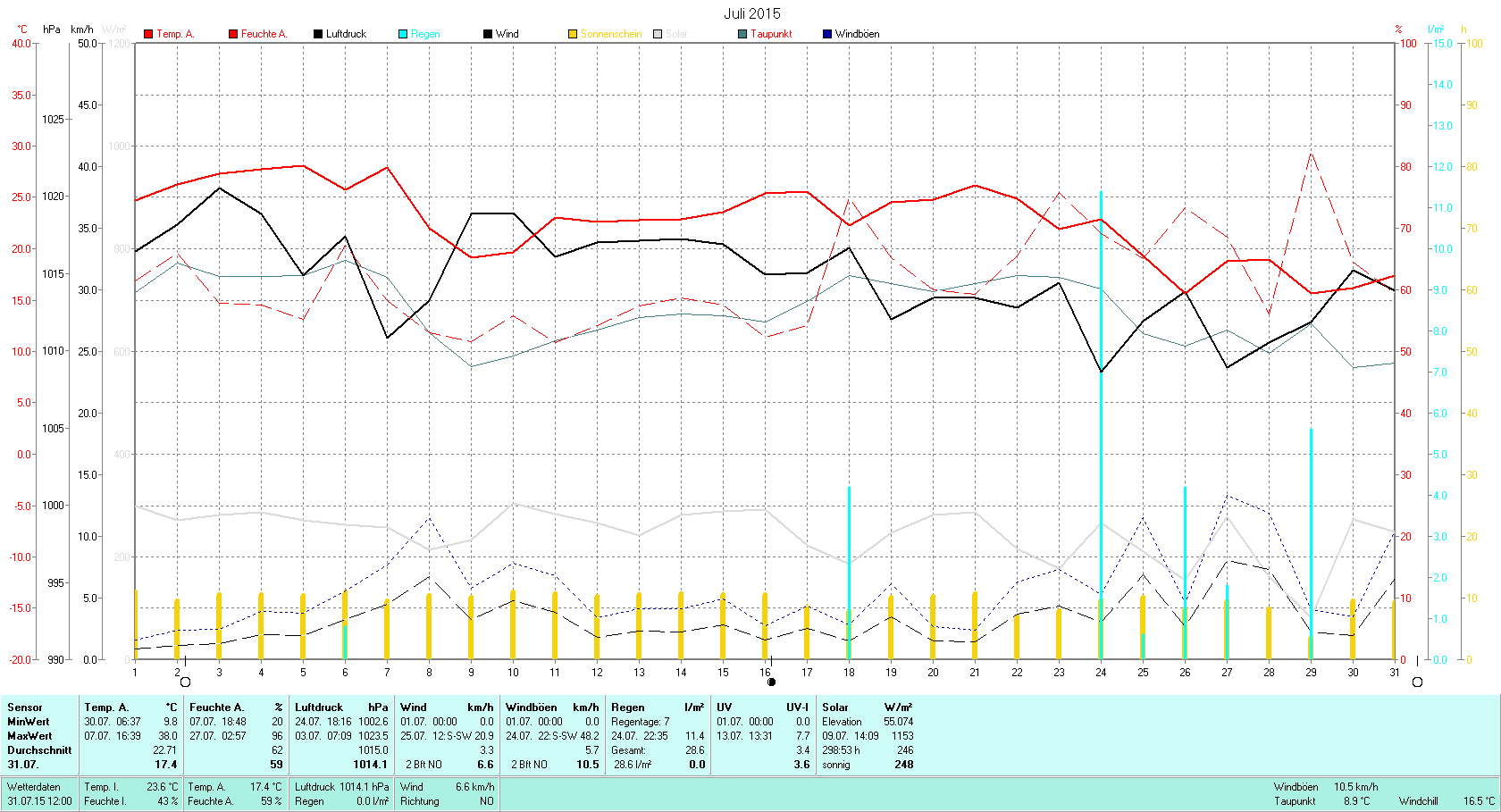Image resolution: width=1501 pixels, height=812 pixels.
Task: Click the elevation value '55.074'
Action: pyautogui.click(x=898, y=722)
